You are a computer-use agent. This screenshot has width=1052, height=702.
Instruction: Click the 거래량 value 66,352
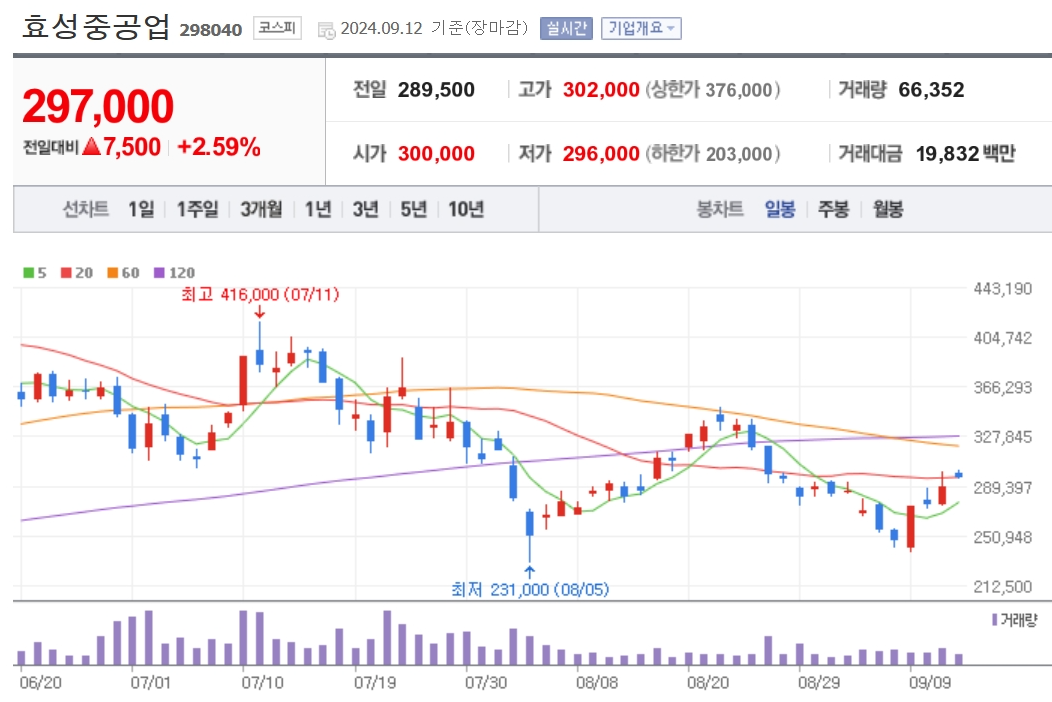pos(931,89)
